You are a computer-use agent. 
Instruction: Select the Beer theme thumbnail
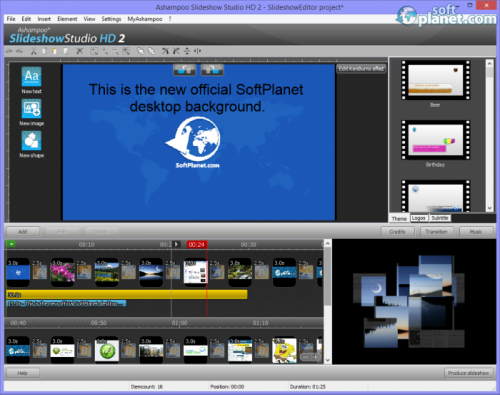[x=436, y=80]
